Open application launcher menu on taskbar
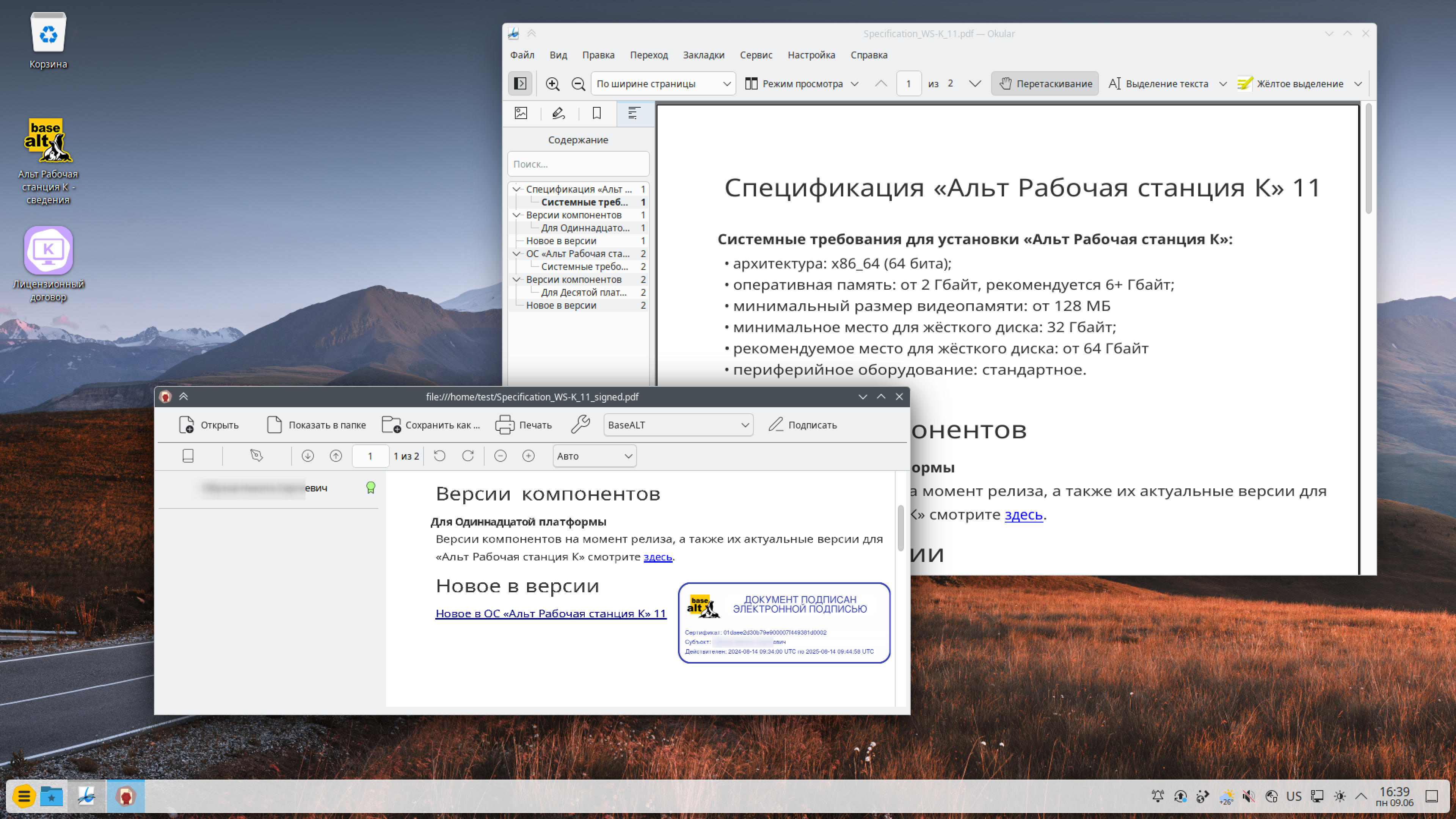 click(24, 797)
